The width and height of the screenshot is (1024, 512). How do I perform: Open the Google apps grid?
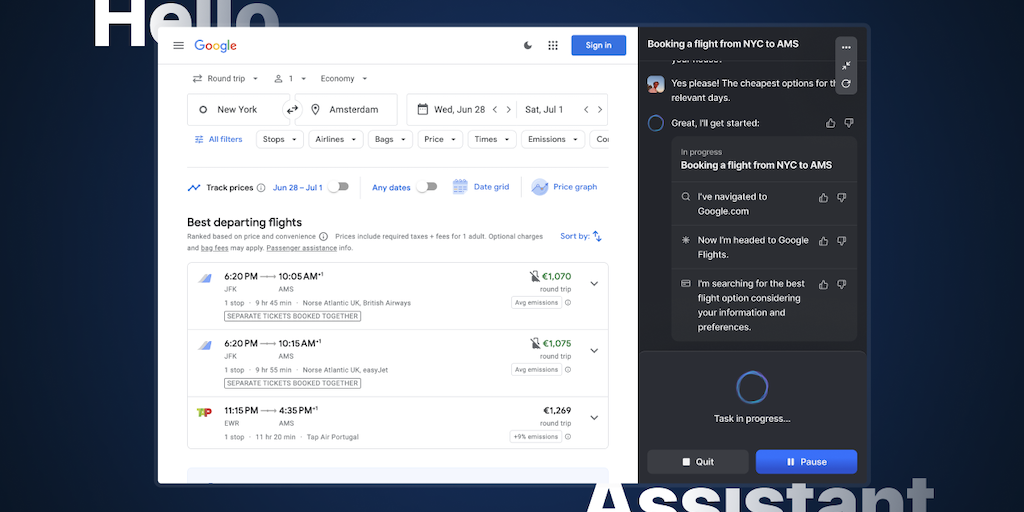[x=553, y=45]
